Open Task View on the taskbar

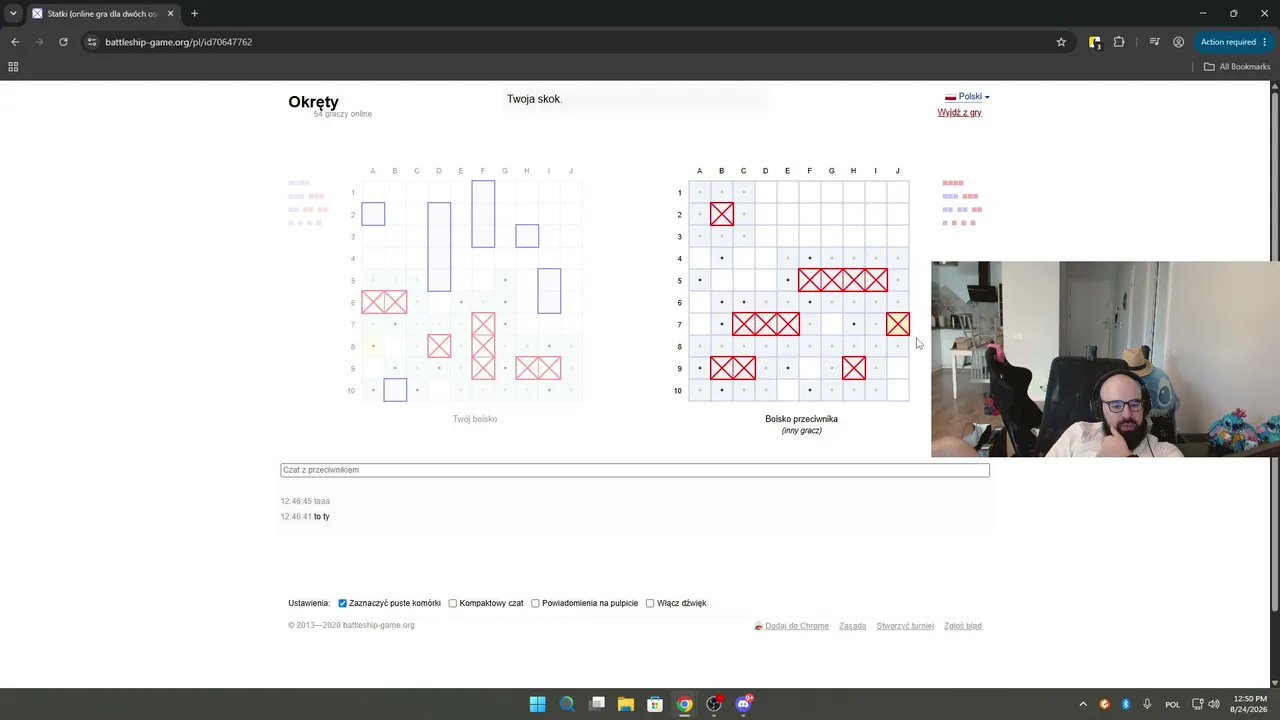pyautogui.click(x=597, y=704)
